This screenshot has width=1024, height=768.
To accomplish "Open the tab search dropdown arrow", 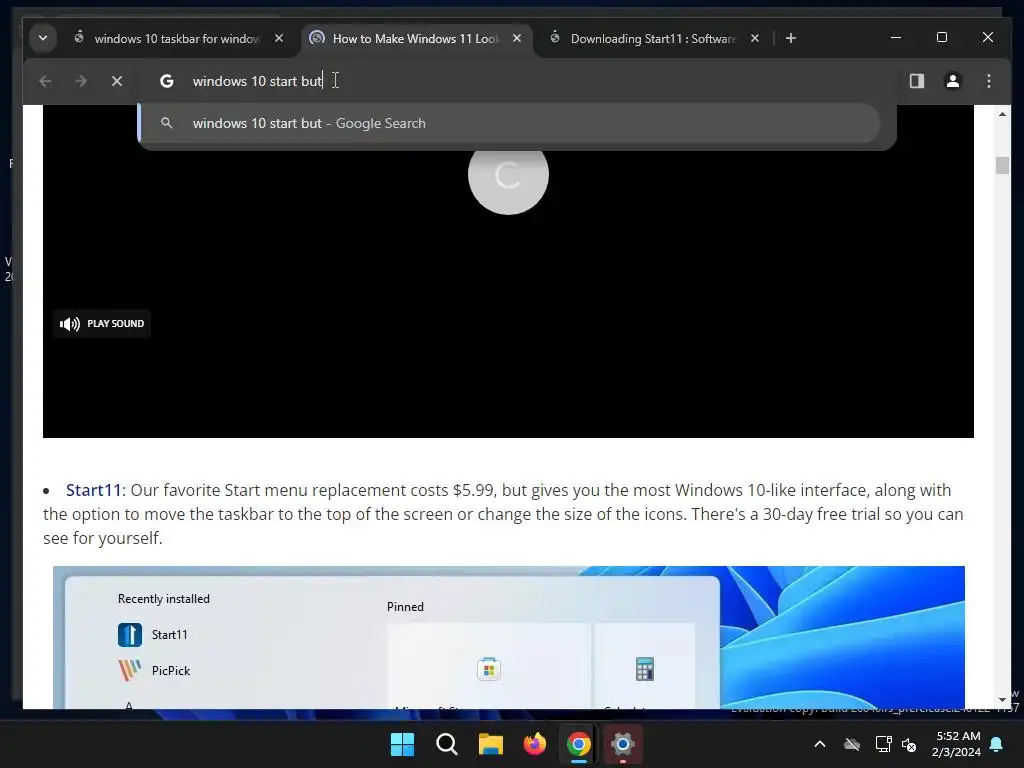I will pyautogui.click(x=42, y=38).
